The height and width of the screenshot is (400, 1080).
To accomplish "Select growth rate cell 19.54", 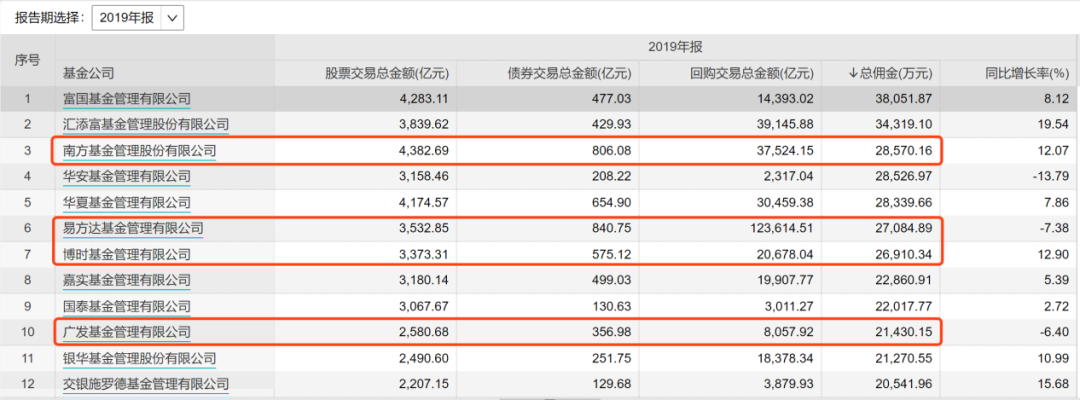I will point(1052,125).
